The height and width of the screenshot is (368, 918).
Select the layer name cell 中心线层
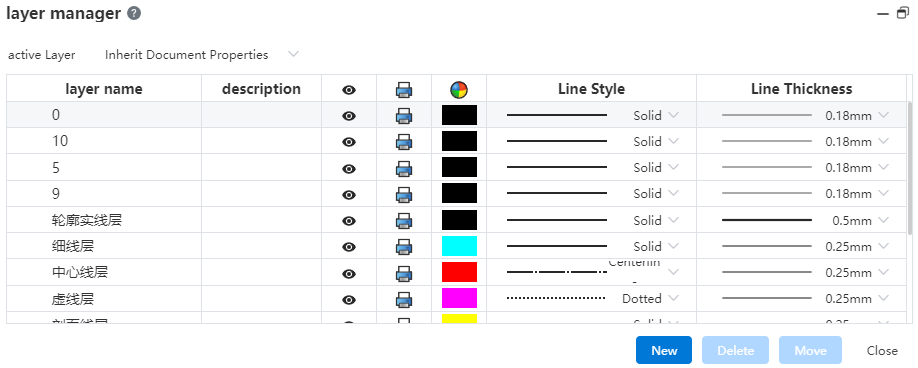[x=104, y=273]
